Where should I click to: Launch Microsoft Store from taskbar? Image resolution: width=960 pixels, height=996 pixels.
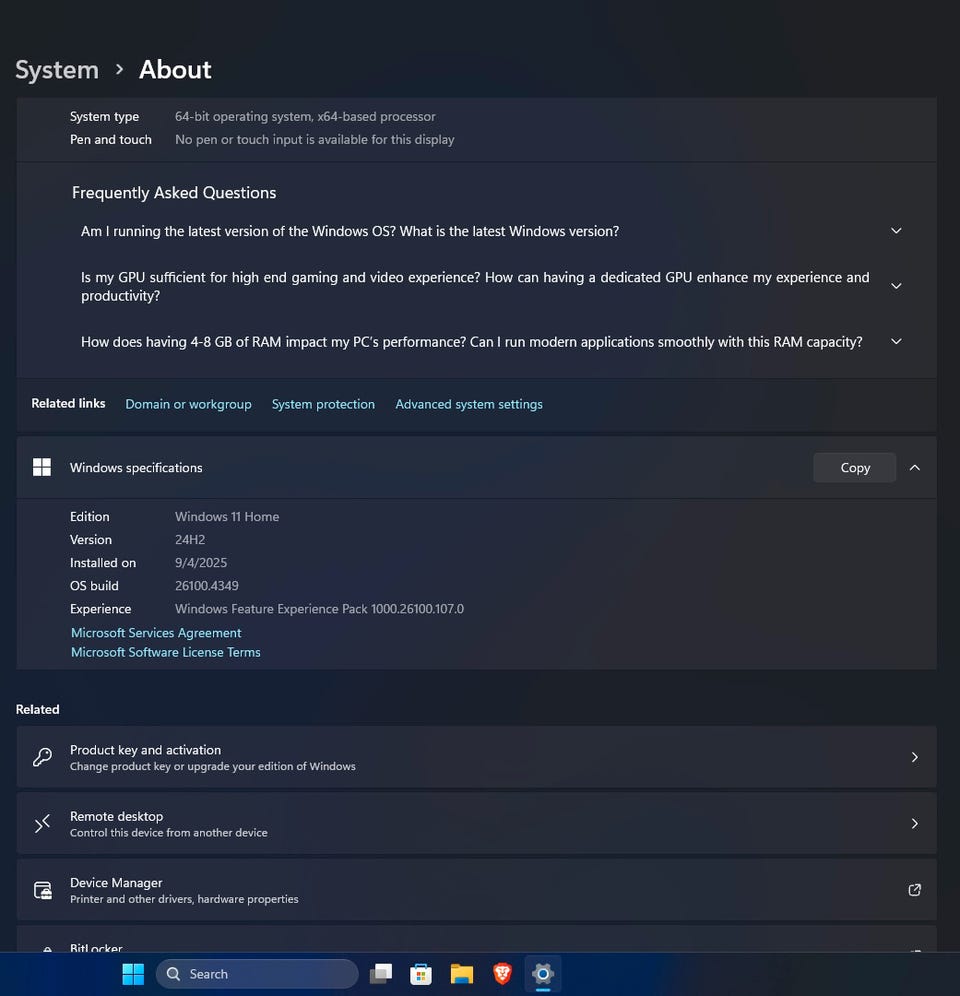pos(421,974)
